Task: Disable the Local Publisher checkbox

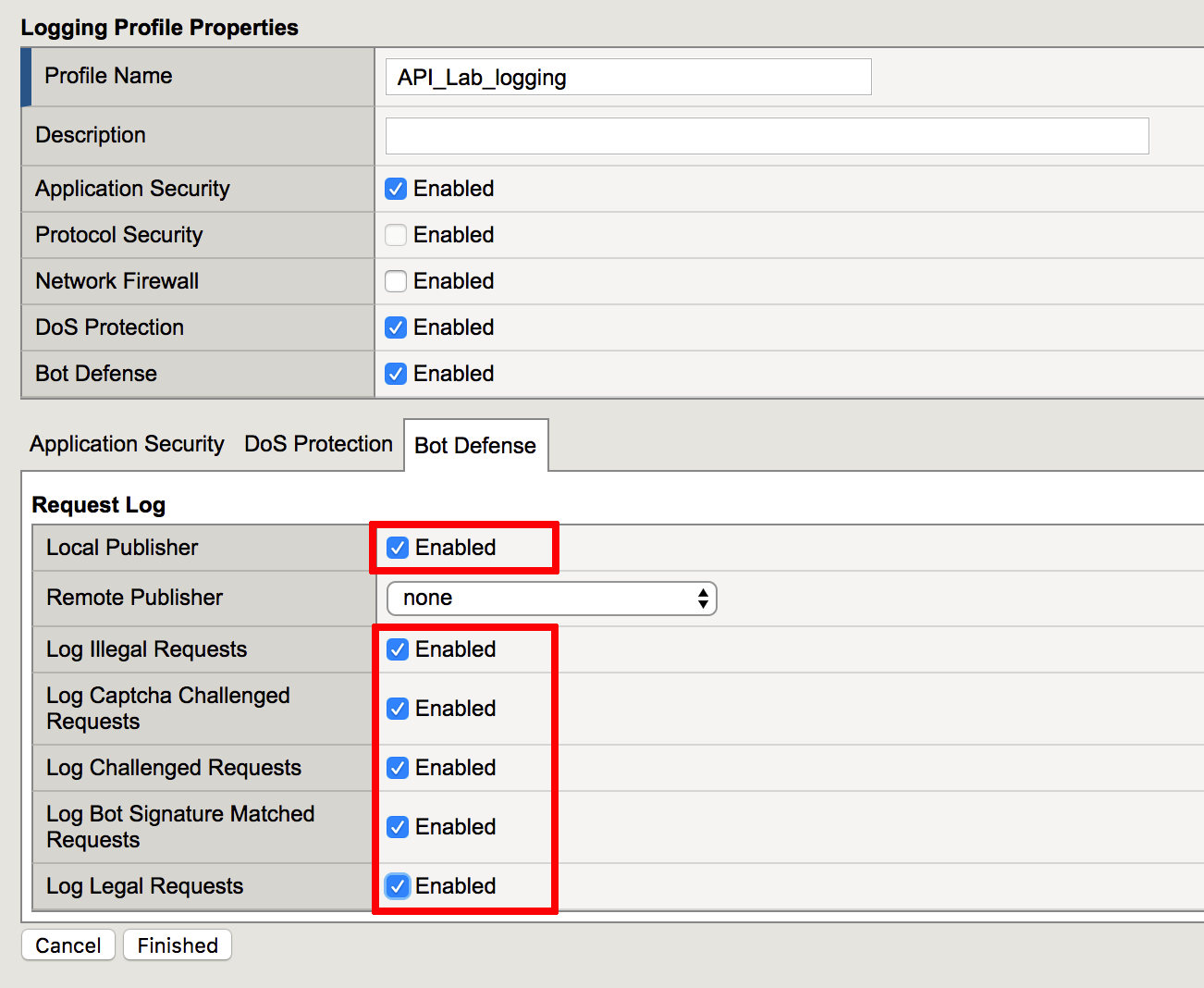Action: [398, 548]
